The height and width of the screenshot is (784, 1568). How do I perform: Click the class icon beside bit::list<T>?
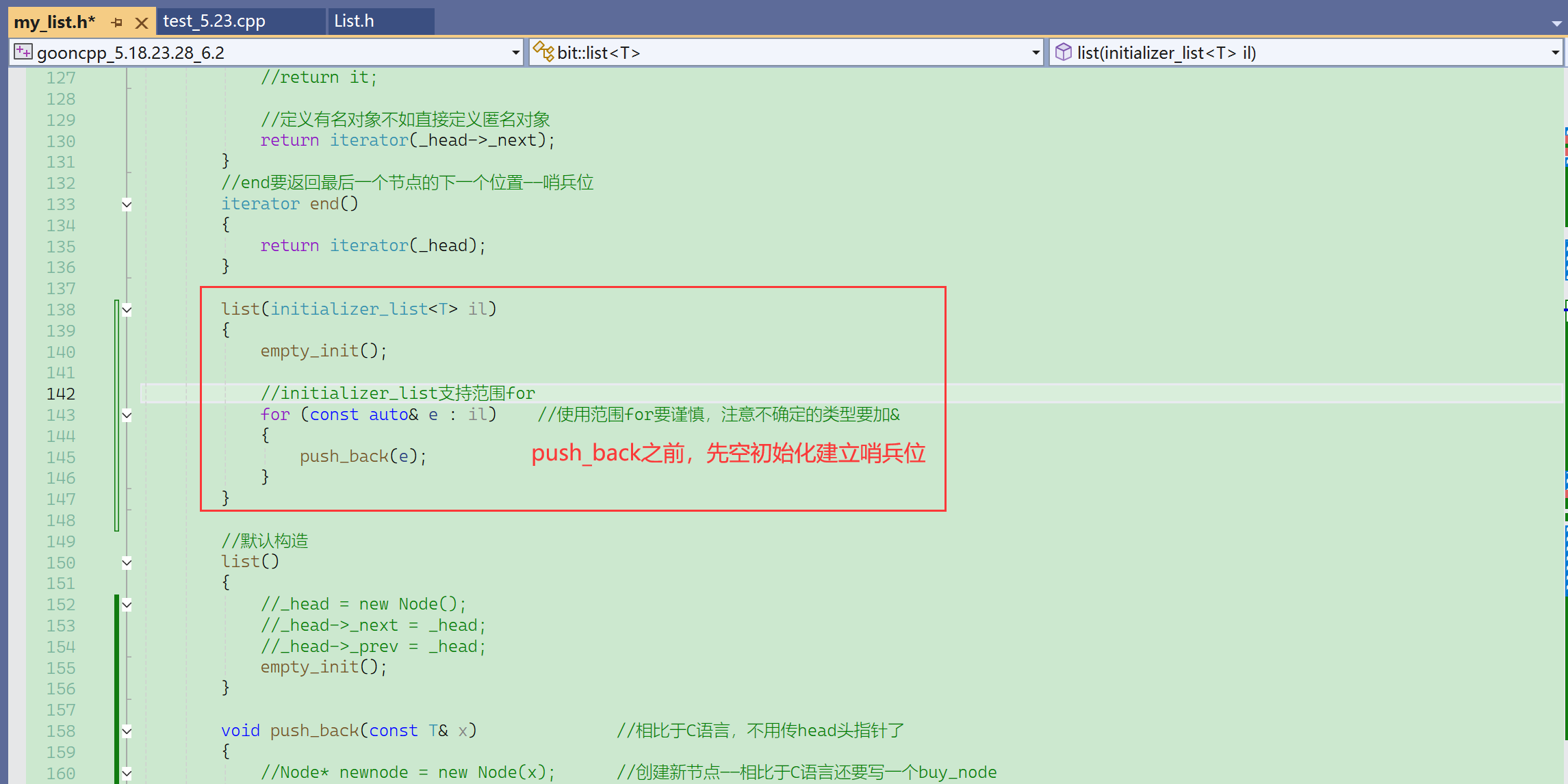tap(543, 52)
